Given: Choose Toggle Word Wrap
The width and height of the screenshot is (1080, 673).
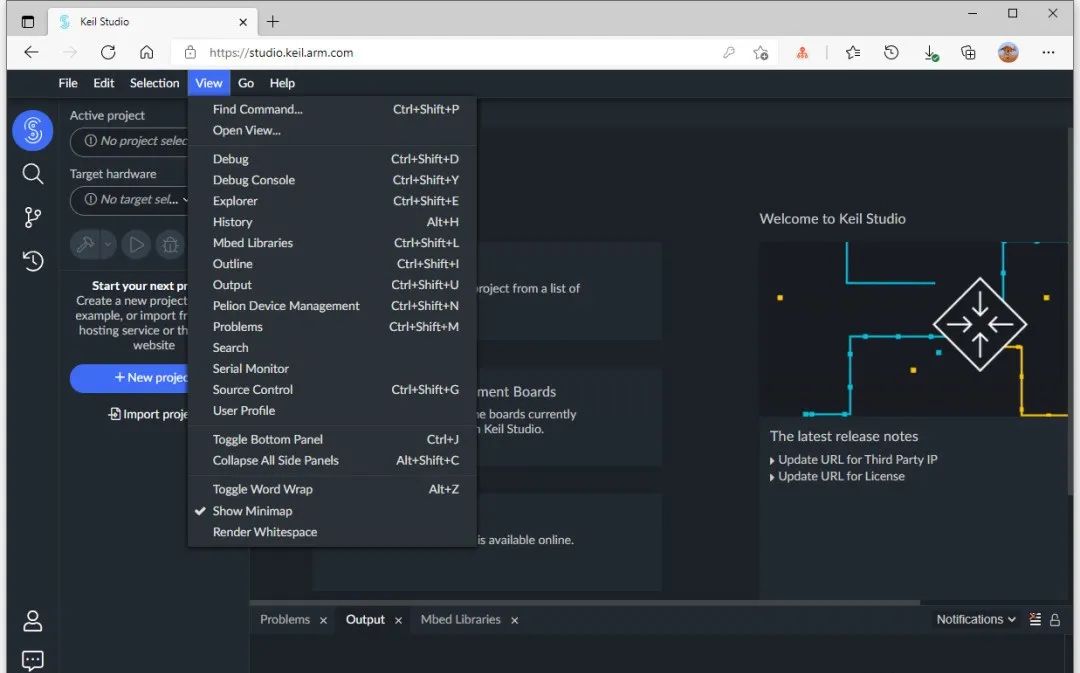Looking at the screenshot, I should (332, 489).
